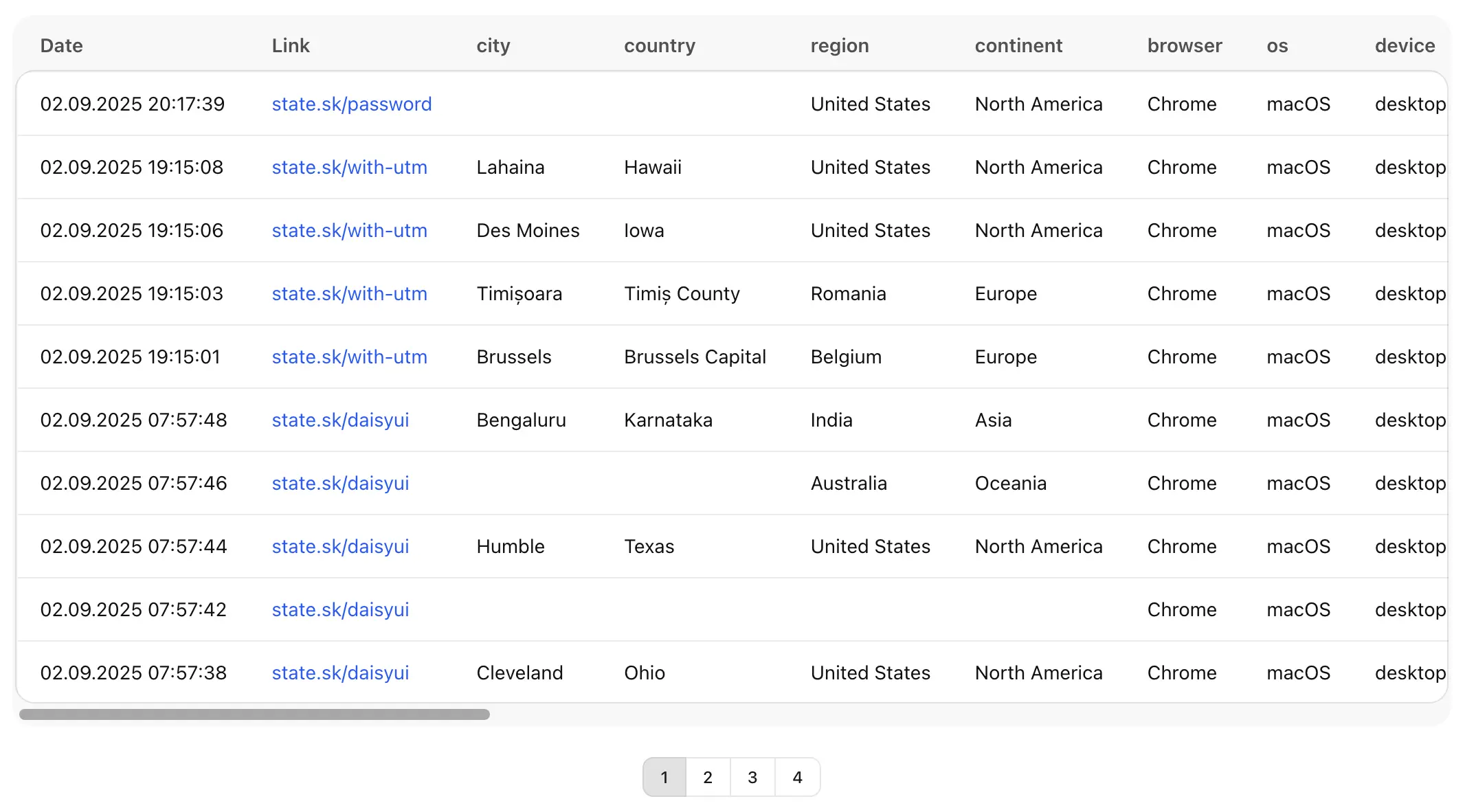The height and width of the screenshot is (812, 1465).
Task: Click the os column header
Action: point(1277,45)
